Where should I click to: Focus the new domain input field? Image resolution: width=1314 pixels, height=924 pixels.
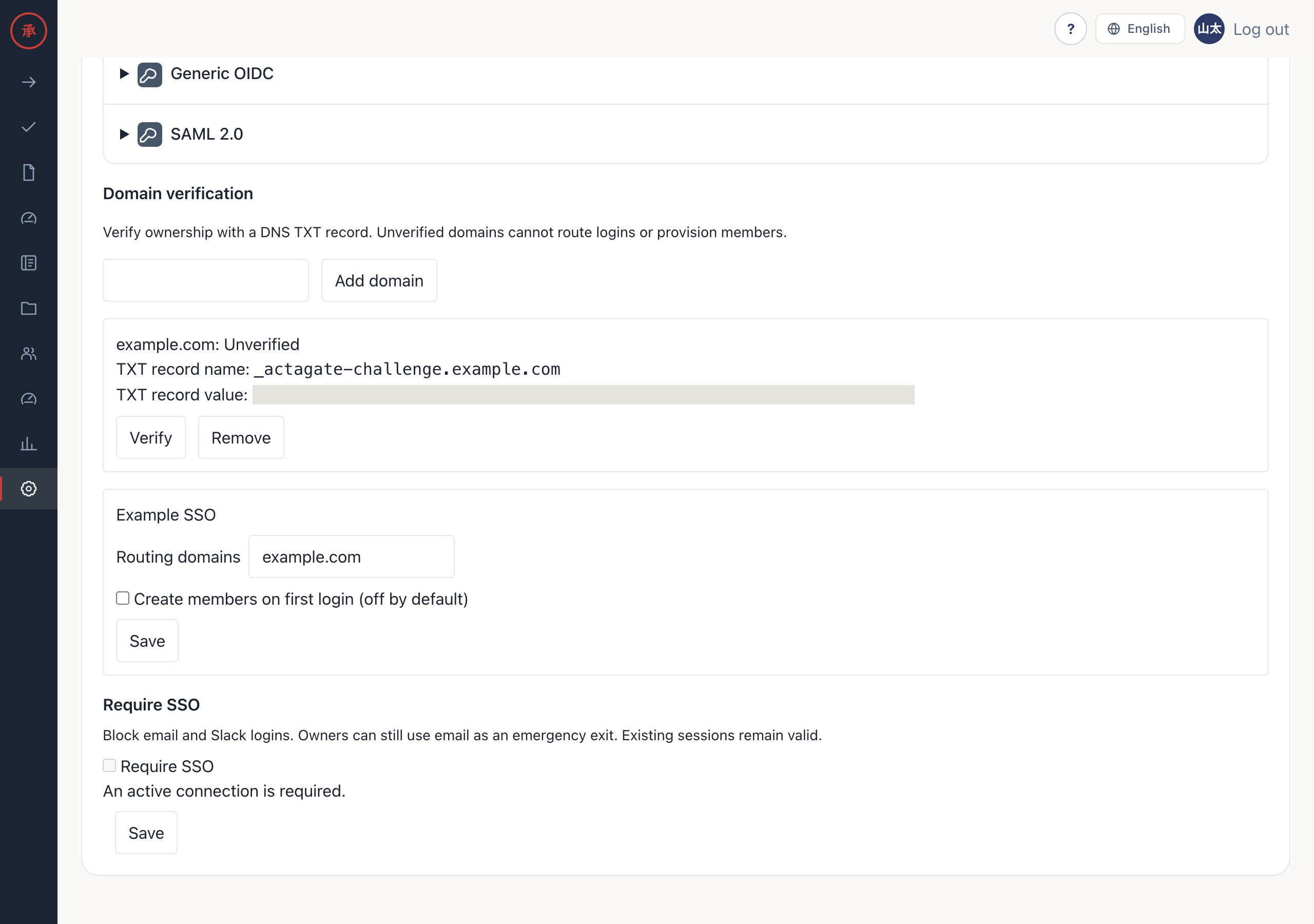tap(205, 280)
